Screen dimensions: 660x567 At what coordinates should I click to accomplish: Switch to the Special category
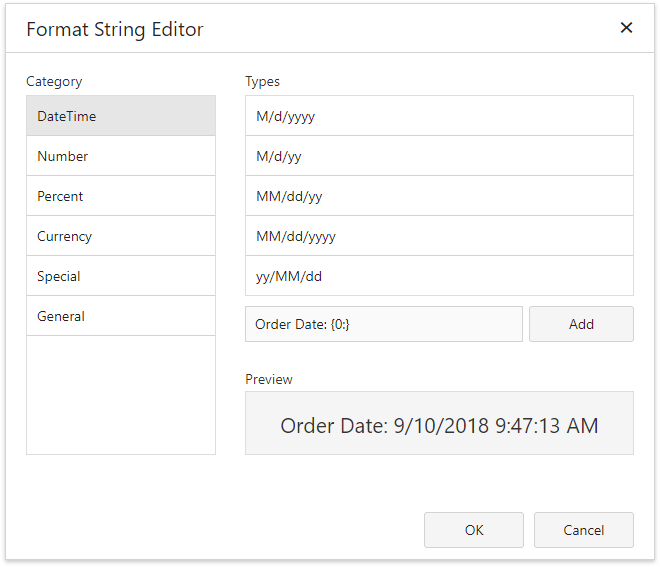coord(120,276)
